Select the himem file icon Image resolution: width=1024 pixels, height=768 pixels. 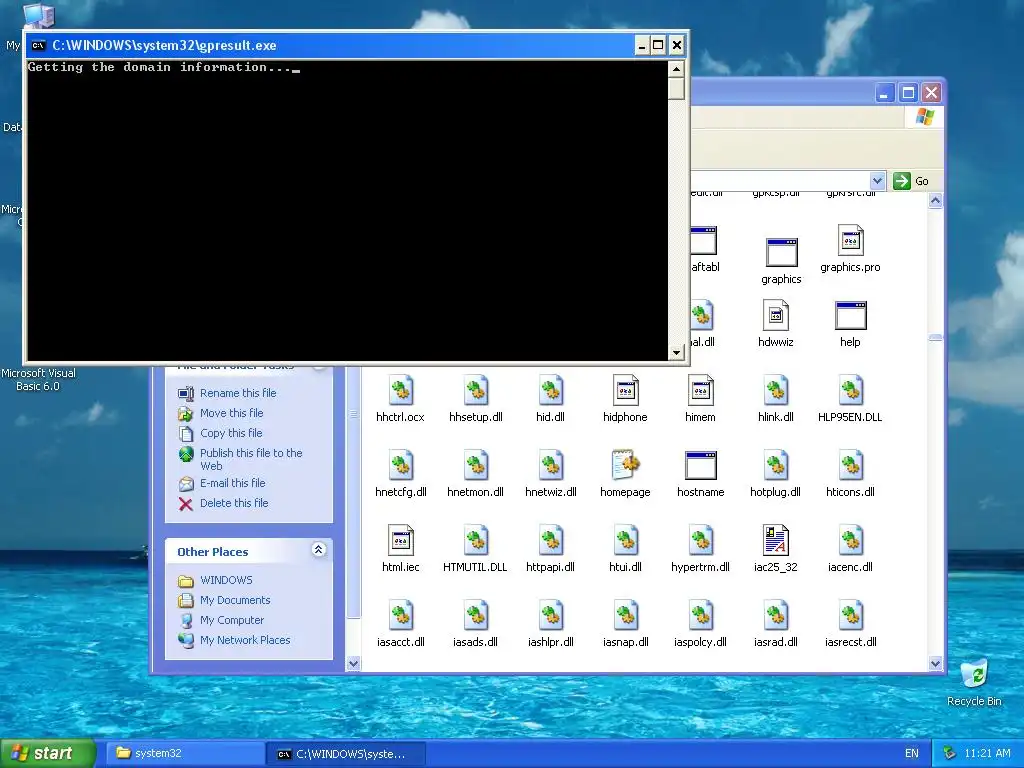click(x=700, y=391)
